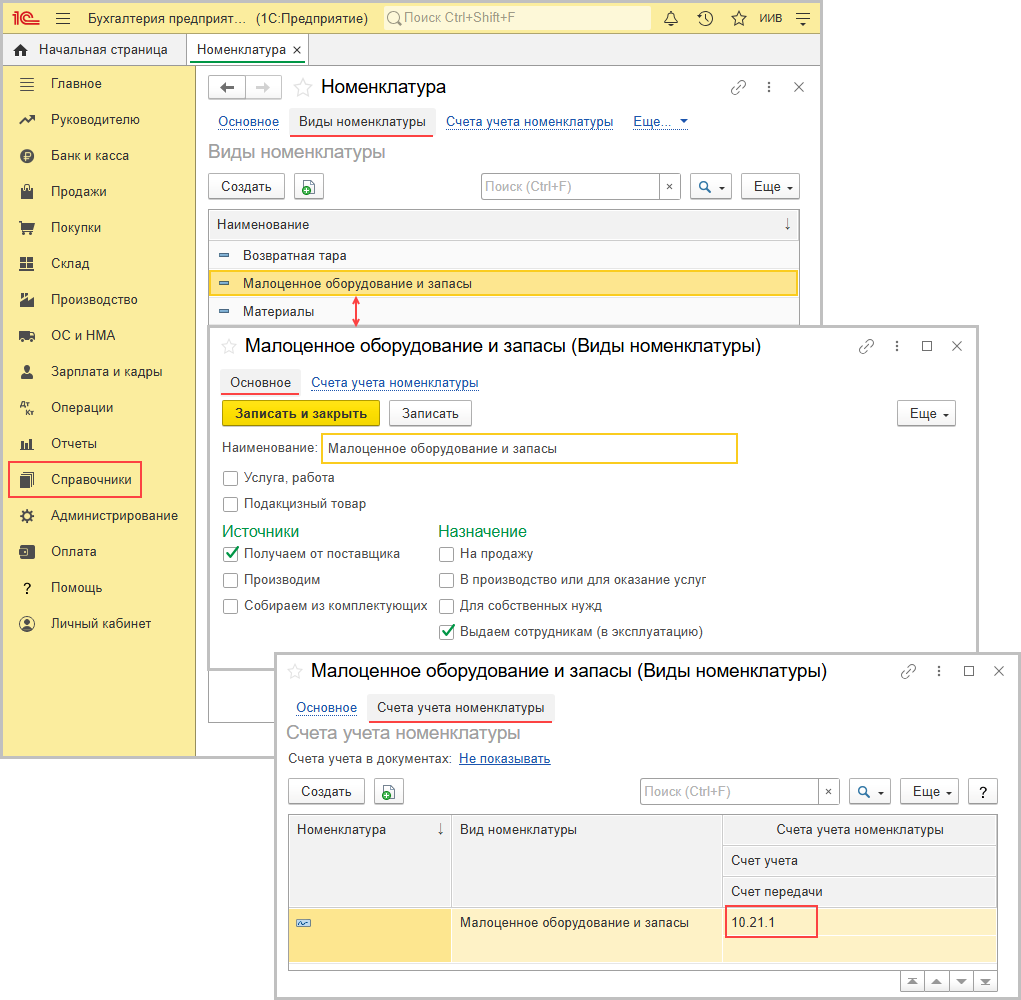Open notifications bell

click(x=671, y=18)
